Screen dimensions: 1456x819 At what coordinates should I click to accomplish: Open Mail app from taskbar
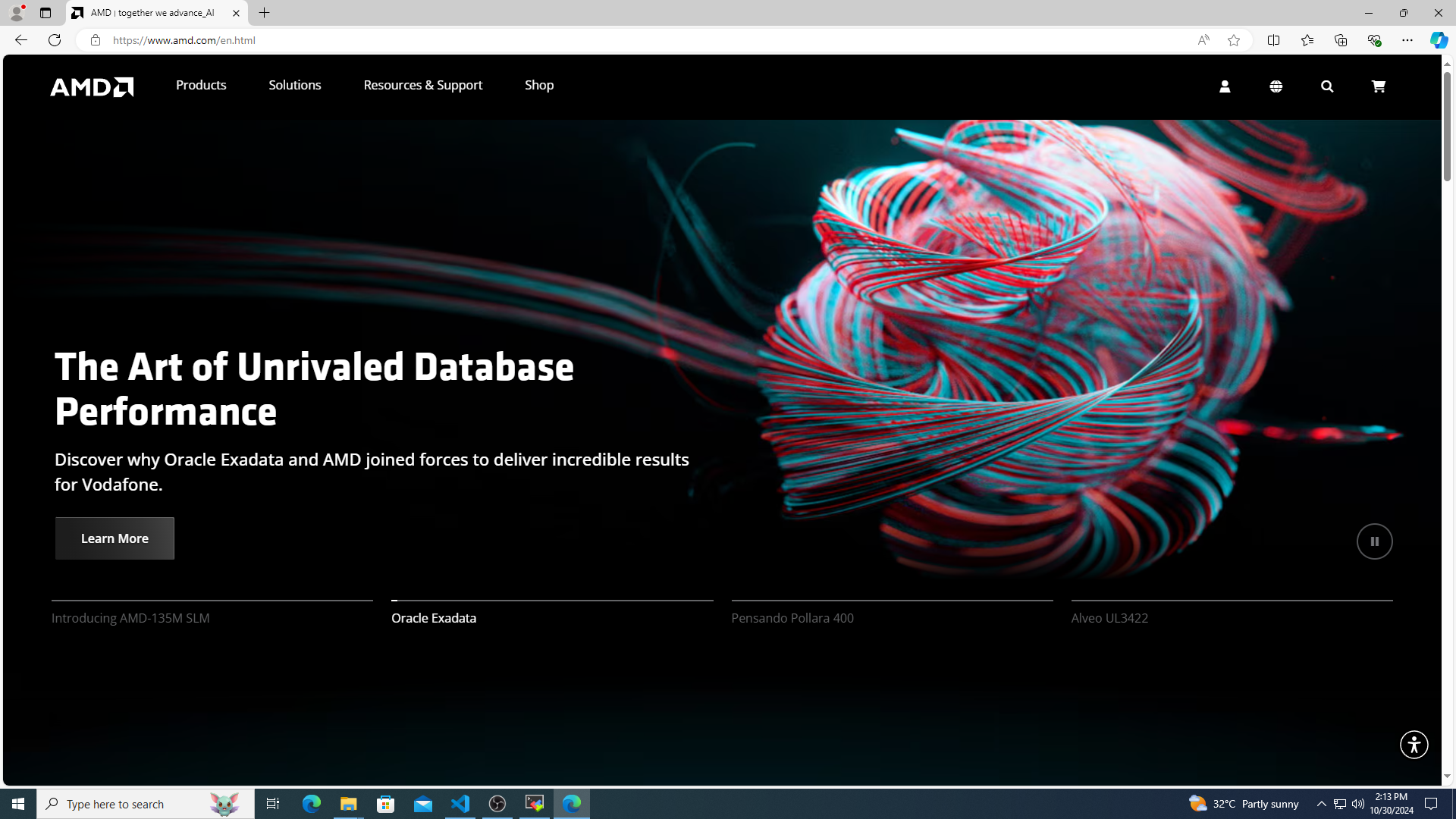tap(423, 804)
